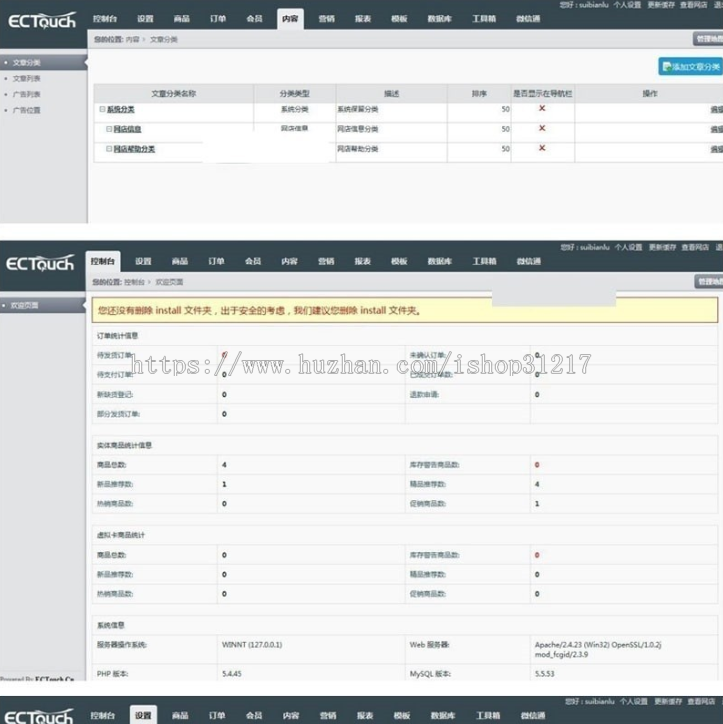Toggle navigation display for the 网店帮助分类 row
The image size is (723, 724).
click(x=542, y=148)
